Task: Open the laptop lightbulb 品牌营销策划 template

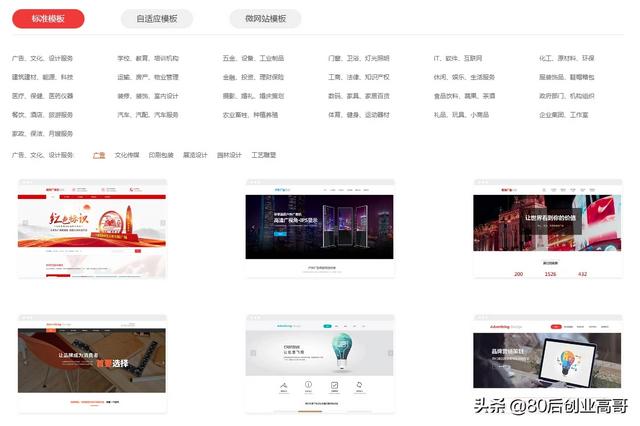Action: point(548,362)
